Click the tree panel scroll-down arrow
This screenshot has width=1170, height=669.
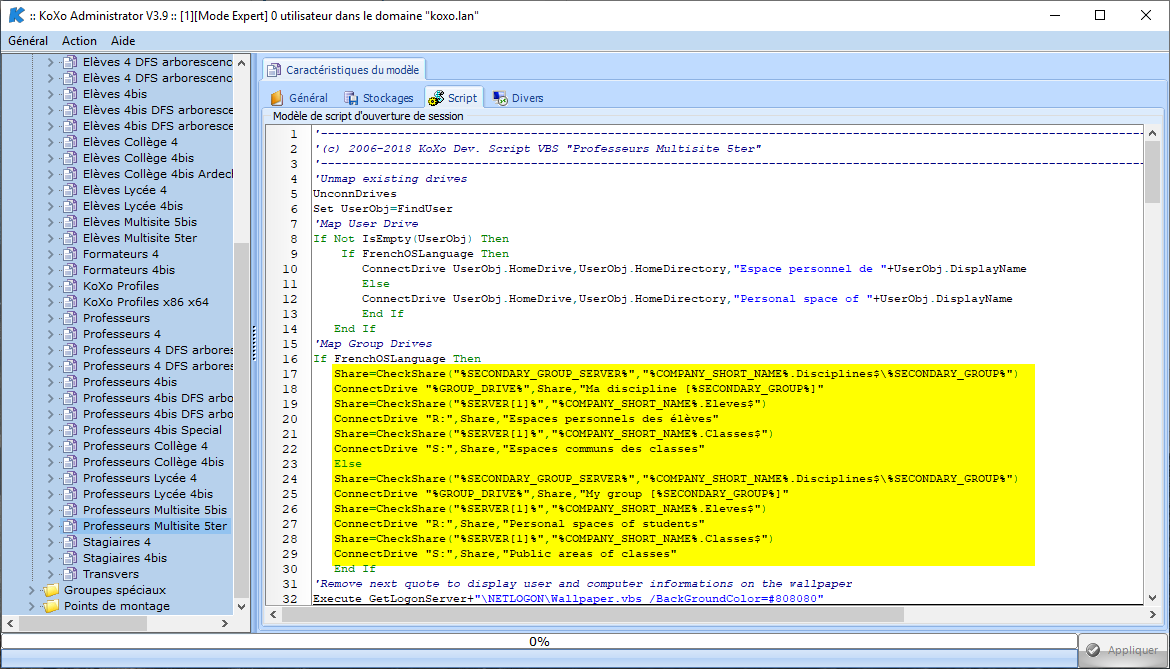point(242,606)
